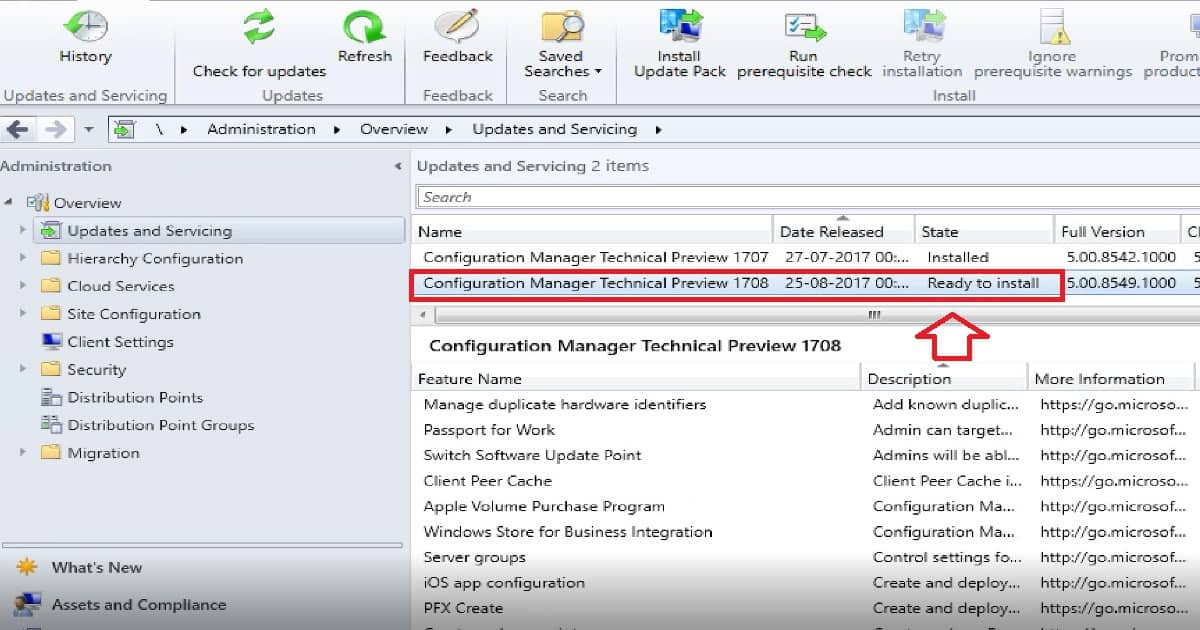Image resolution: width=1200 pixels, height=630 pixels.
Task: Select the Site Configuration folder
Action: click(134, 314)
